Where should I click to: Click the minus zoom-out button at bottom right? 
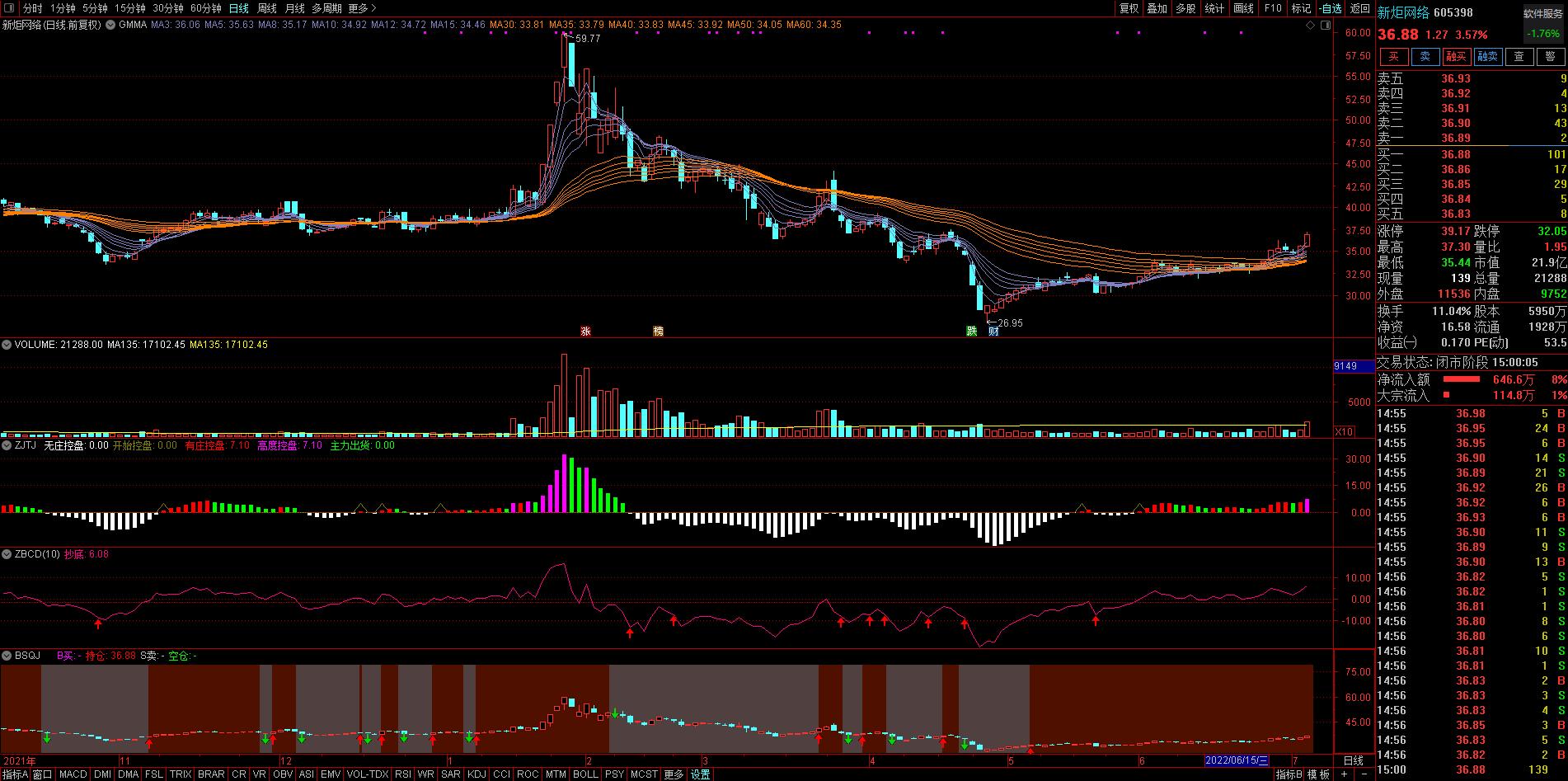point(1363,774)
